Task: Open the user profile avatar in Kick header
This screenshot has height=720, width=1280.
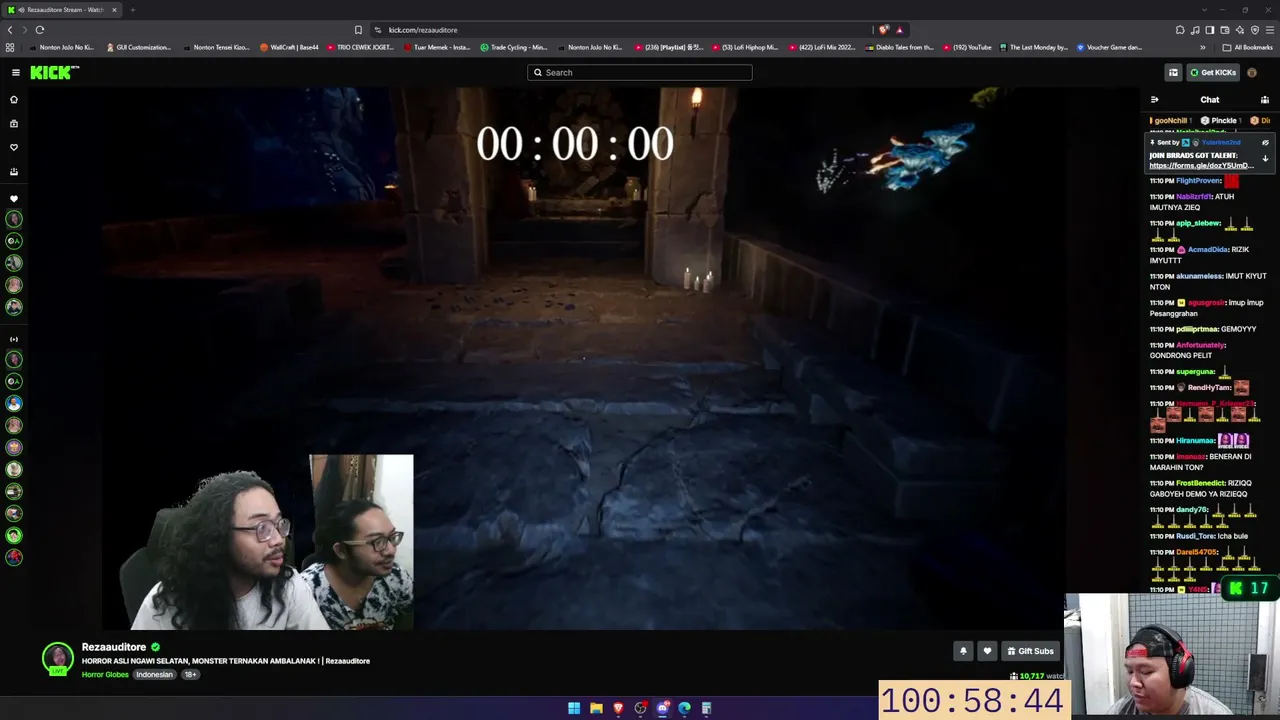Action: (x=1252, y=72)
